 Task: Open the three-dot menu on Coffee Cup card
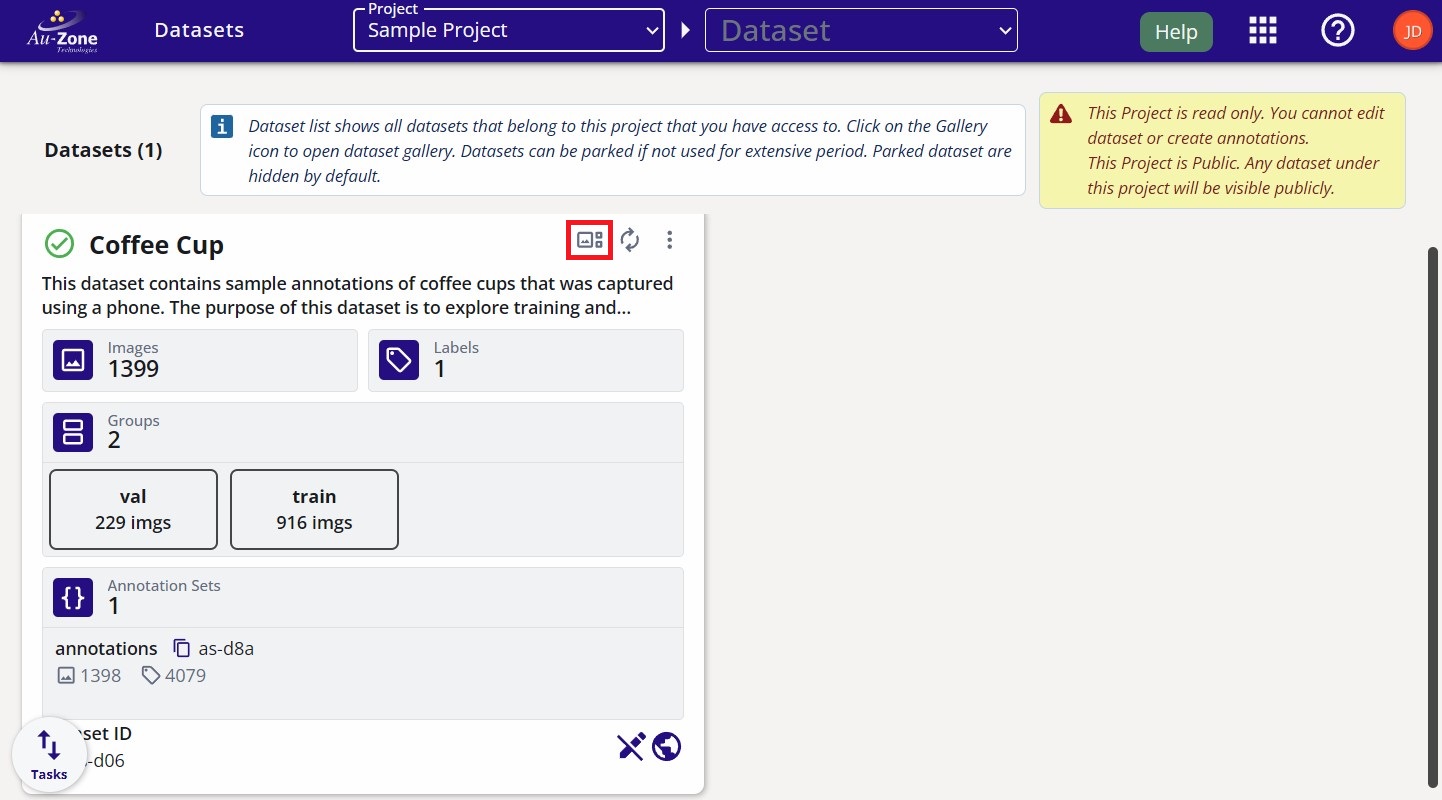[x=670, y=240]
